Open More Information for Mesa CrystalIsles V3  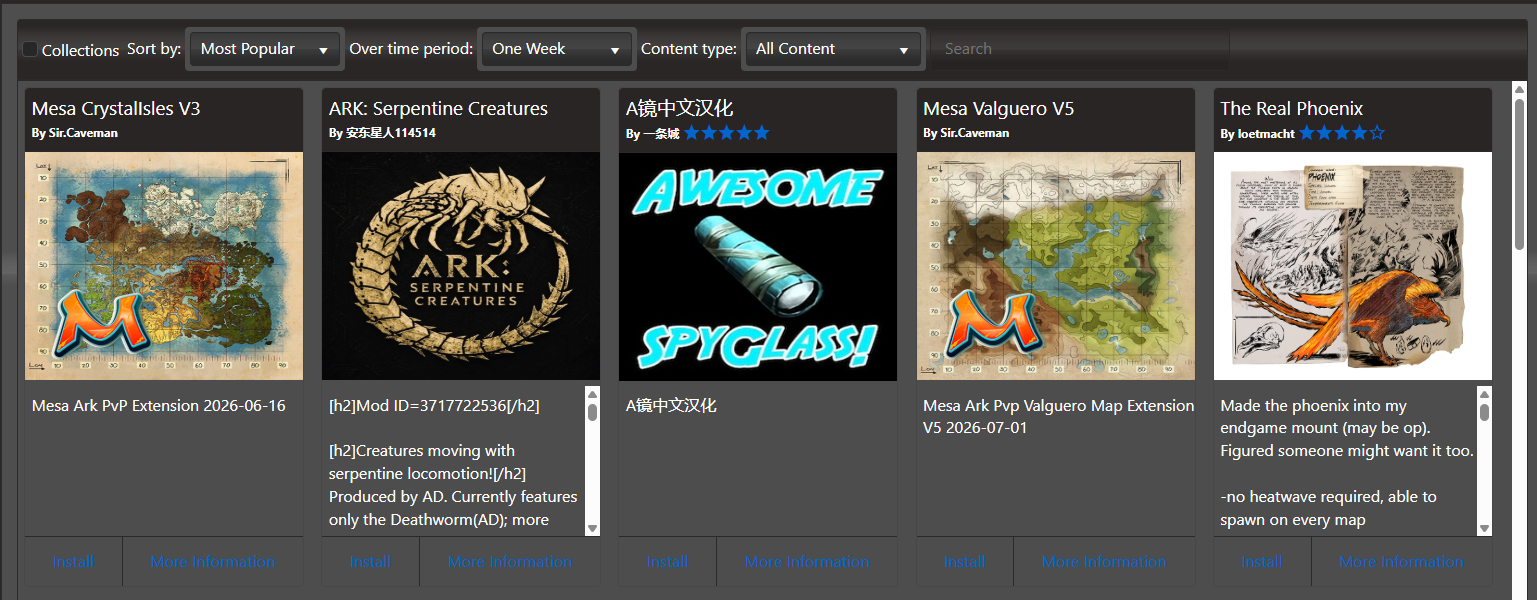[212, 562]
